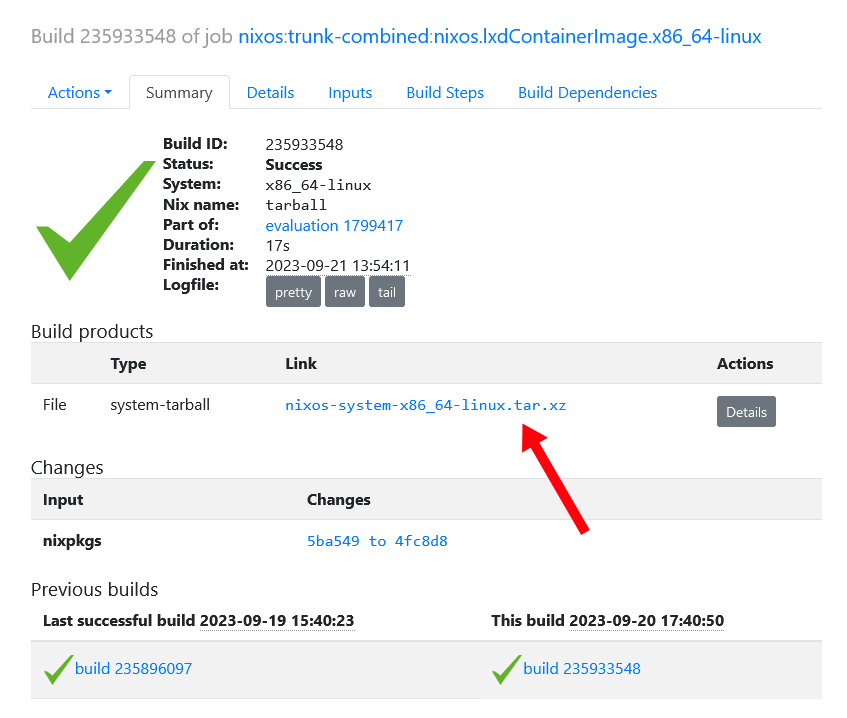
Task: Switch to the Summary tab
Action: click(x=179, y=92)
